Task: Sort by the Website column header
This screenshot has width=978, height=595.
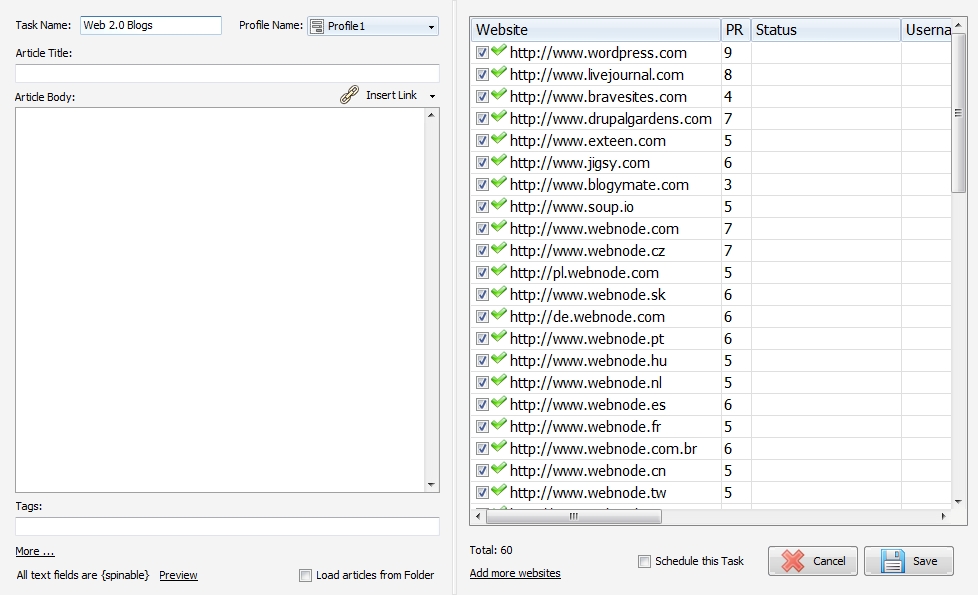Action: (596, 30)
